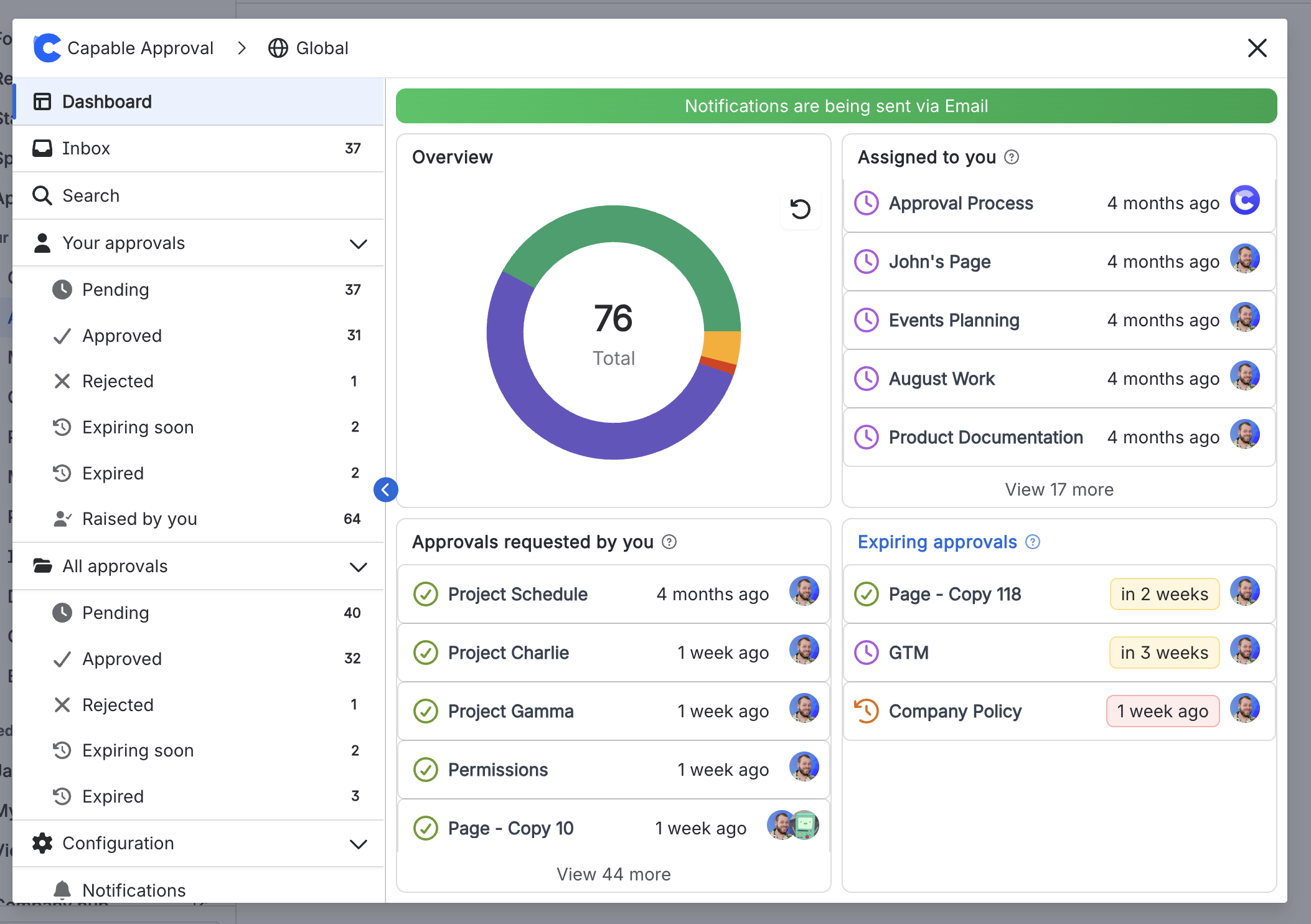
Task: Select Raised by you in sidebar
Action: pyautogui.click(x=139, y=519)
